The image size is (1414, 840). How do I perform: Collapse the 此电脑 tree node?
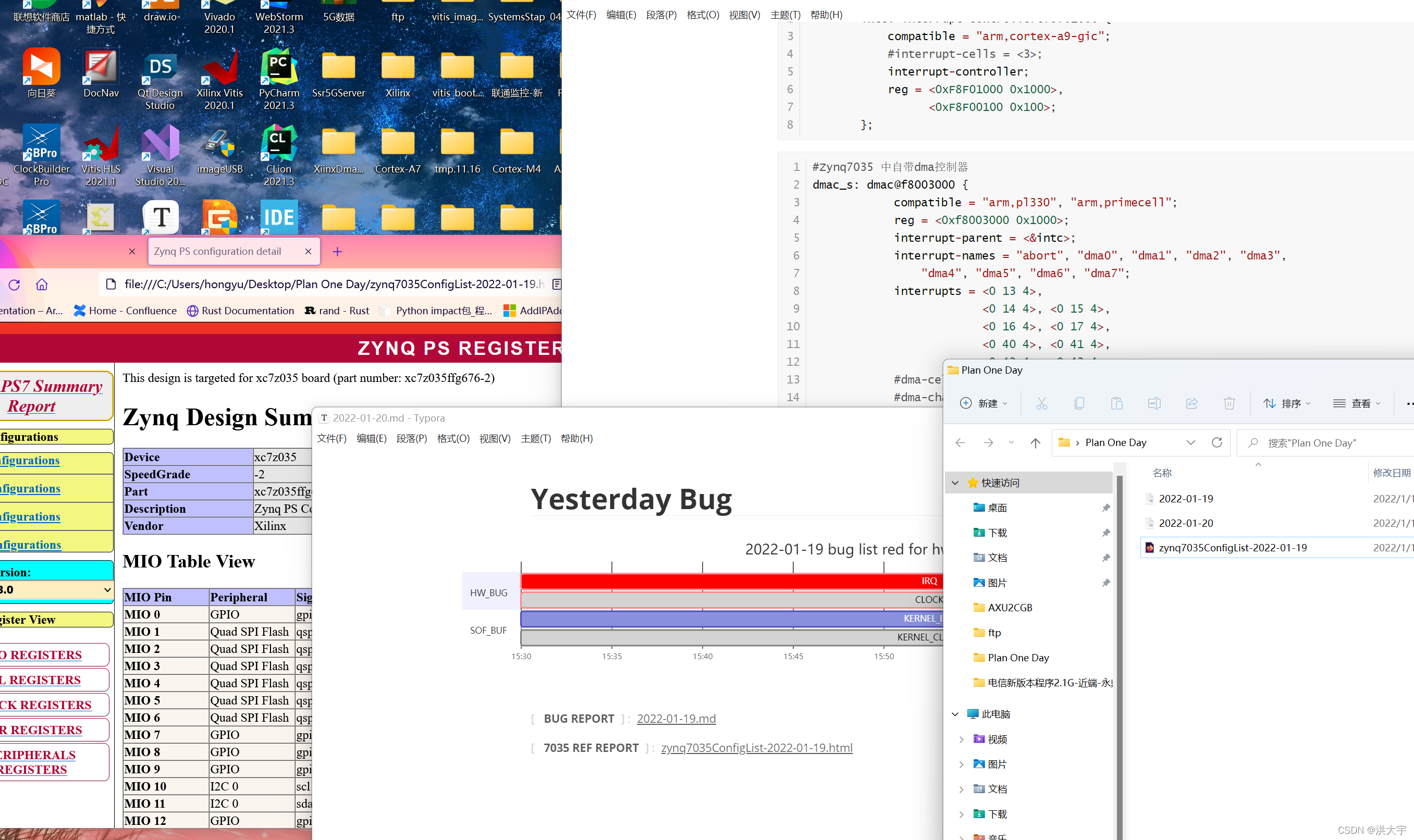tap(955, 714)
